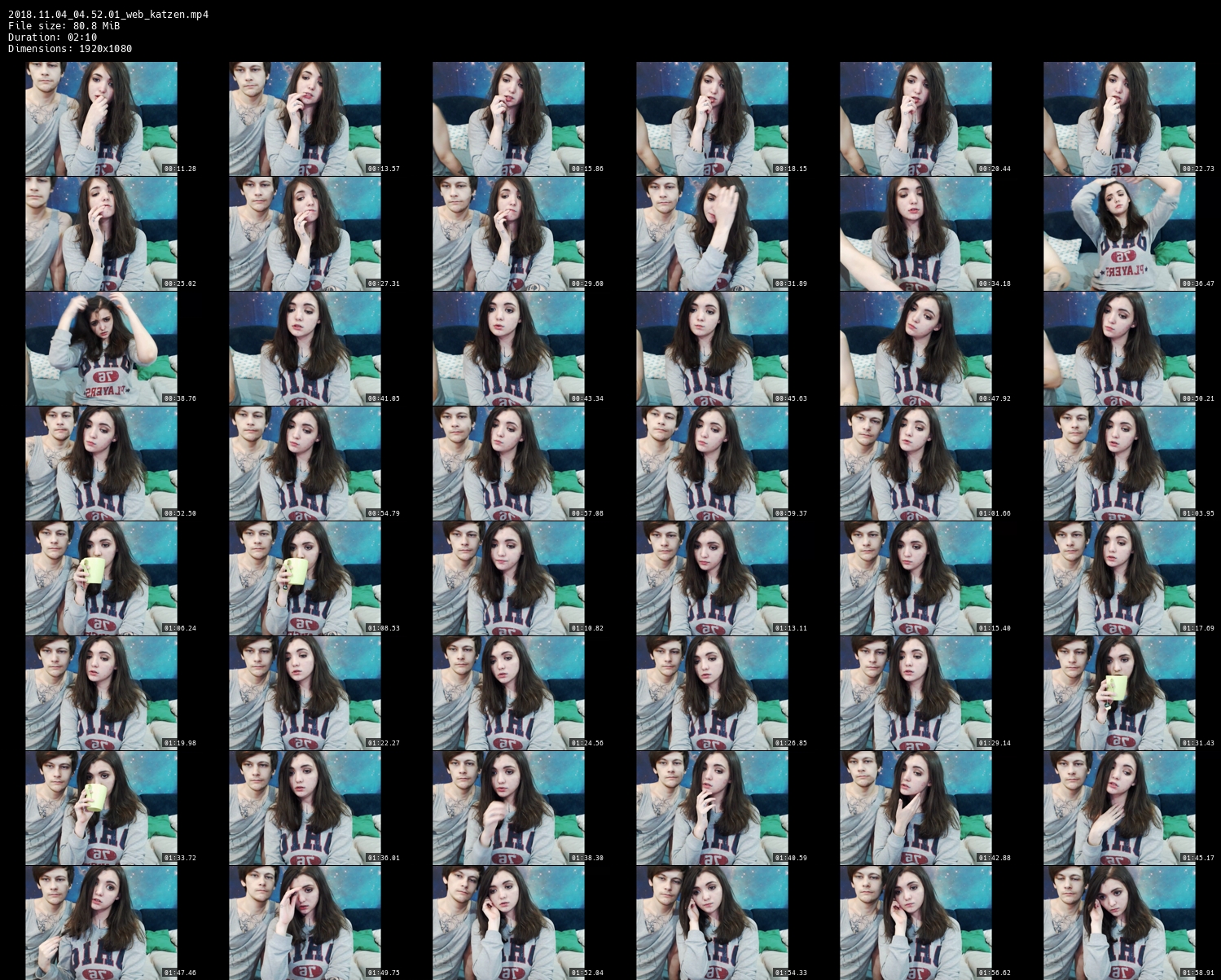Pick the thumbnail stamped 01:13.11
The width and height of the screenshot is (1221, 980).
712,578
